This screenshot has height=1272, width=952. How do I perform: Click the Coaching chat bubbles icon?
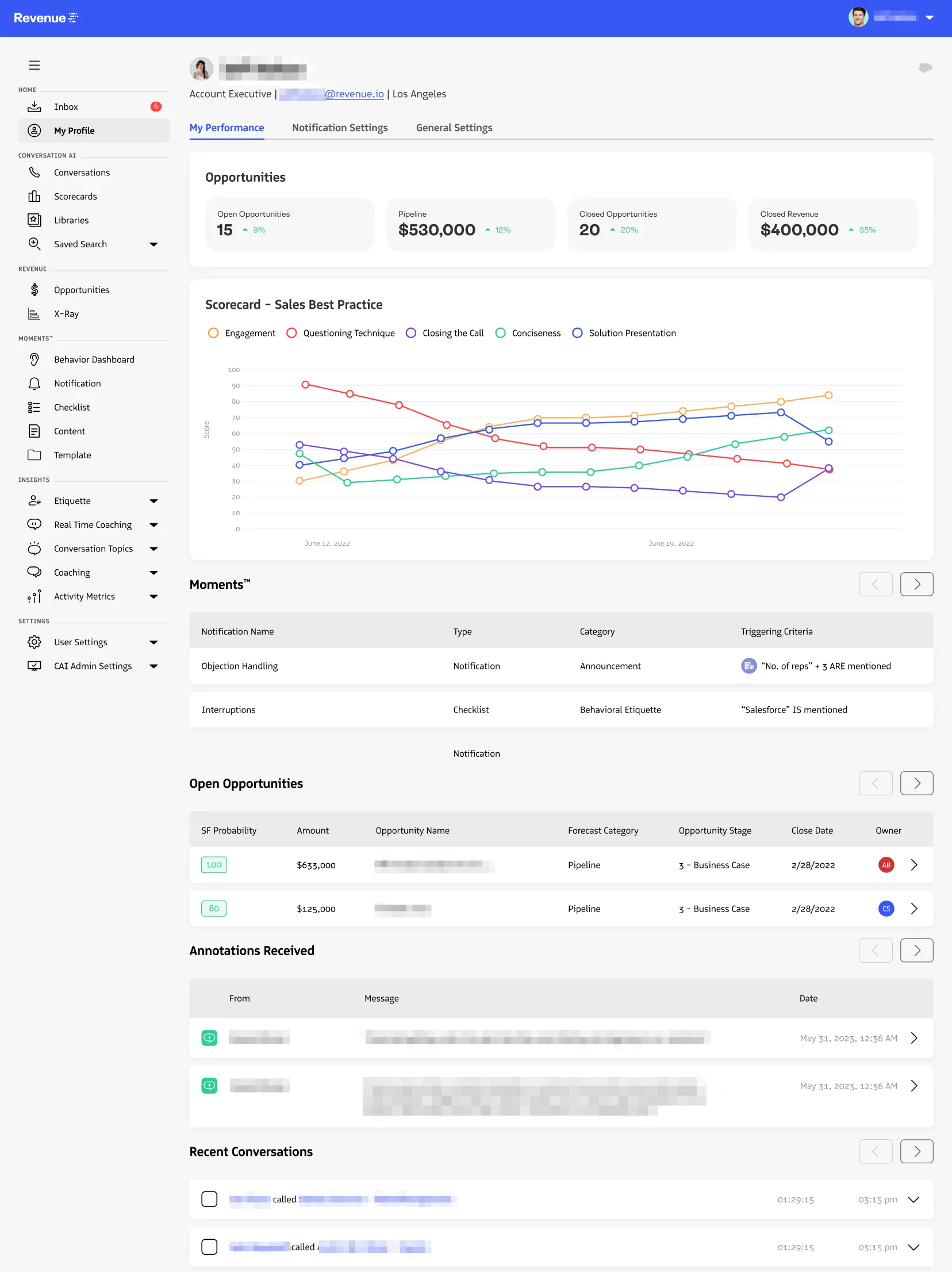34,572
